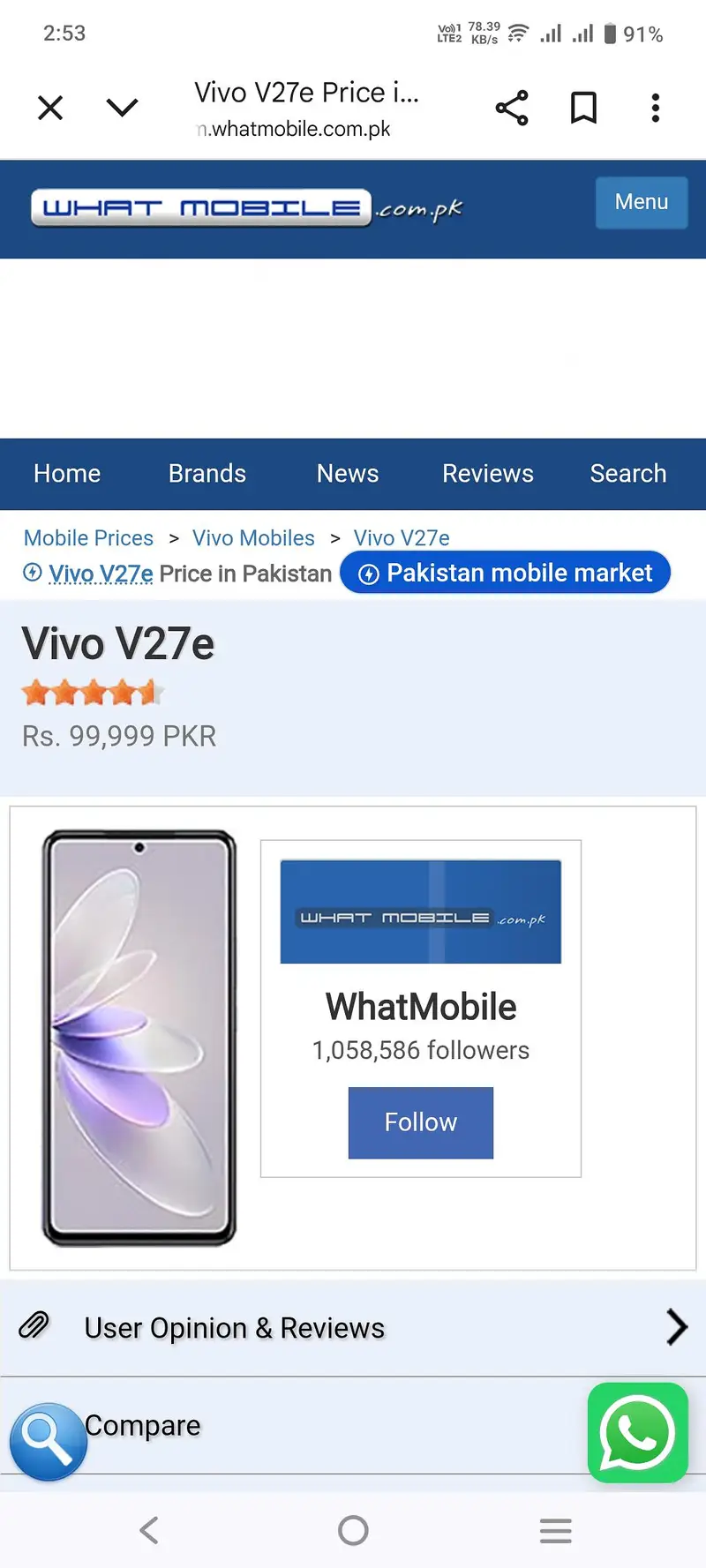The width and height of the screenshot is (706, 1568).
Task: Tap the magnifier search floating icon
Action: pos(48,1441)
